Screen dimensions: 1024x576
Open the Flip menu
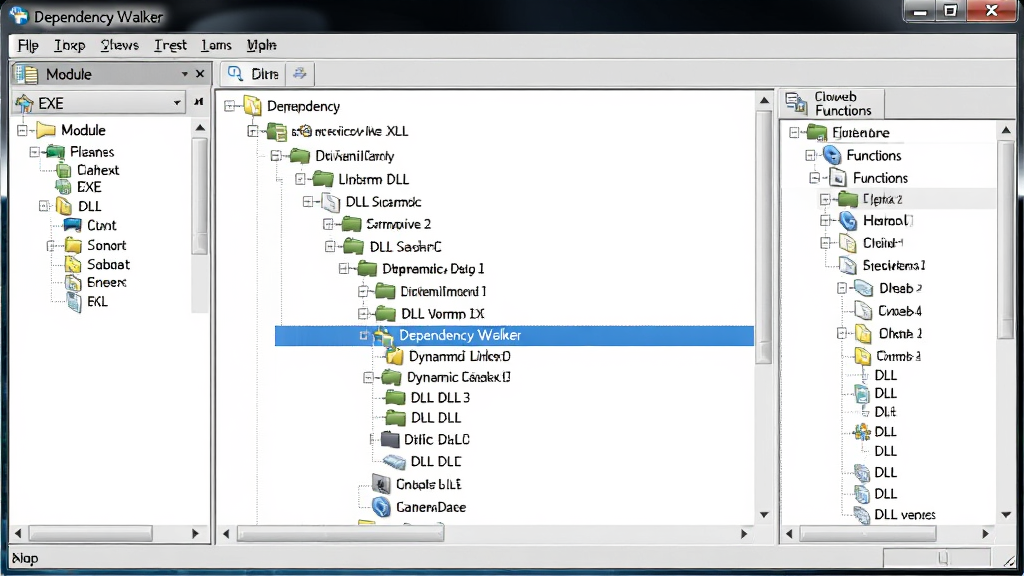click(x=27, y=45)
